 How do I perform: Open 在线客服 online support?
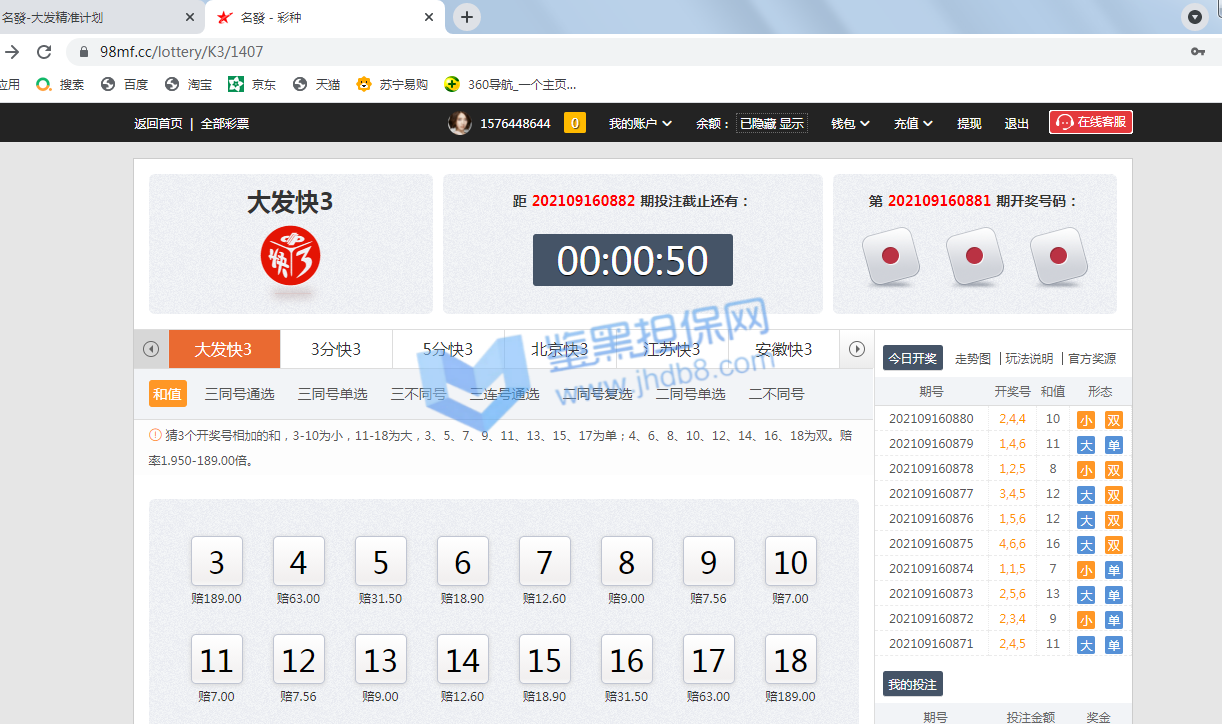(1090, 122)
